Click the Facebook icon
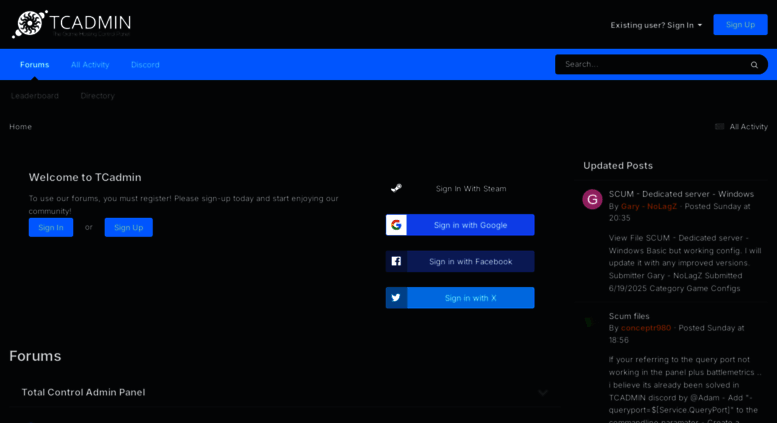Image resolution: width=777 pixels, height=423 pixels. [x=396, y=261]
